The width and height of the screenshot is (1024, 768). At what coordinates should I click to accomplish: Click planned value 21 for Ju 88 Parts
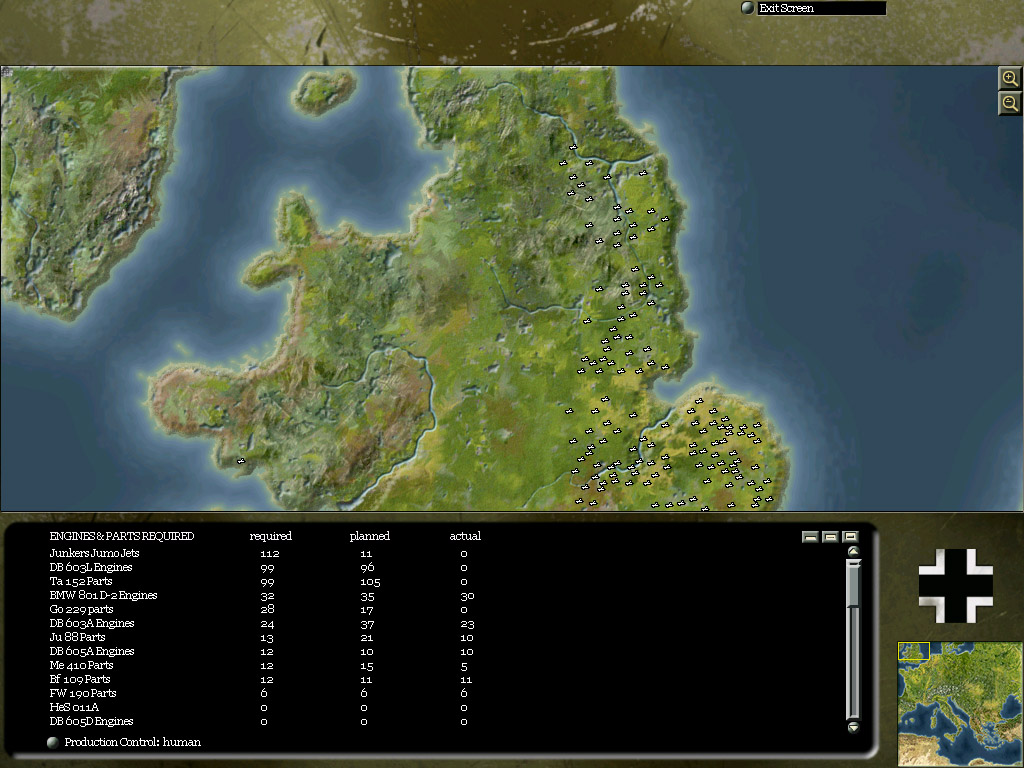(x=367, y=638)
